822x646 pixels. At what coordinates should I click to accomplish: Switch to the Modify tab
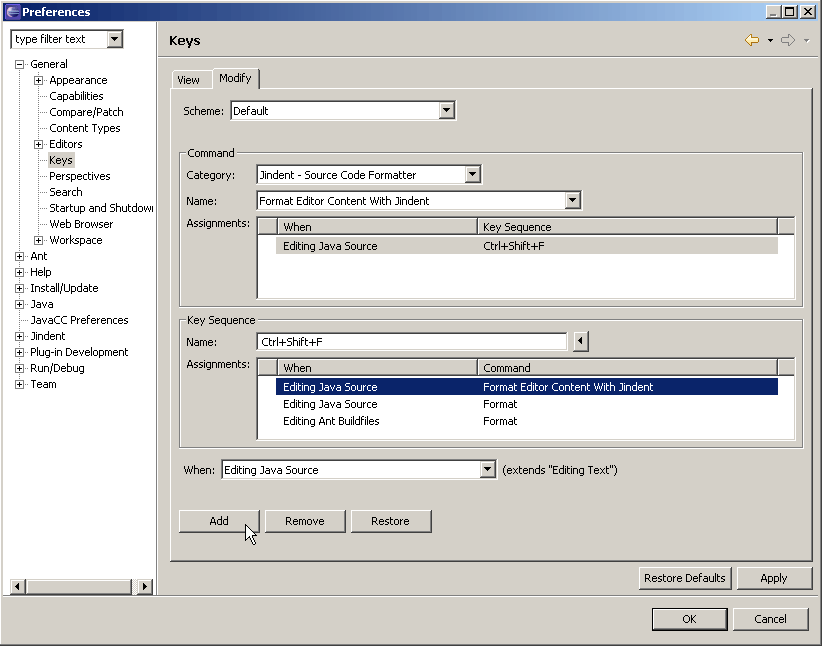[x=236, y=78]
